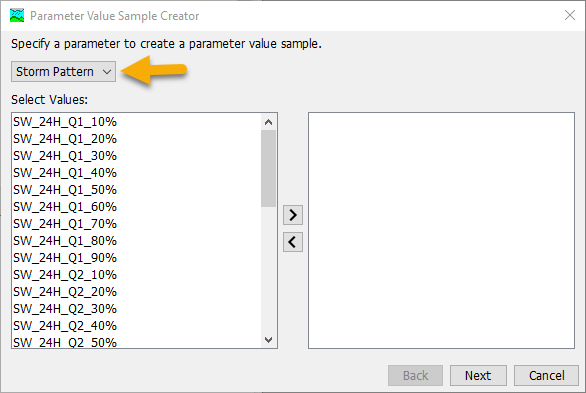Click the grayed-out Back button
Viewport: 586px width, 393px height.
[x=415, y=375]
